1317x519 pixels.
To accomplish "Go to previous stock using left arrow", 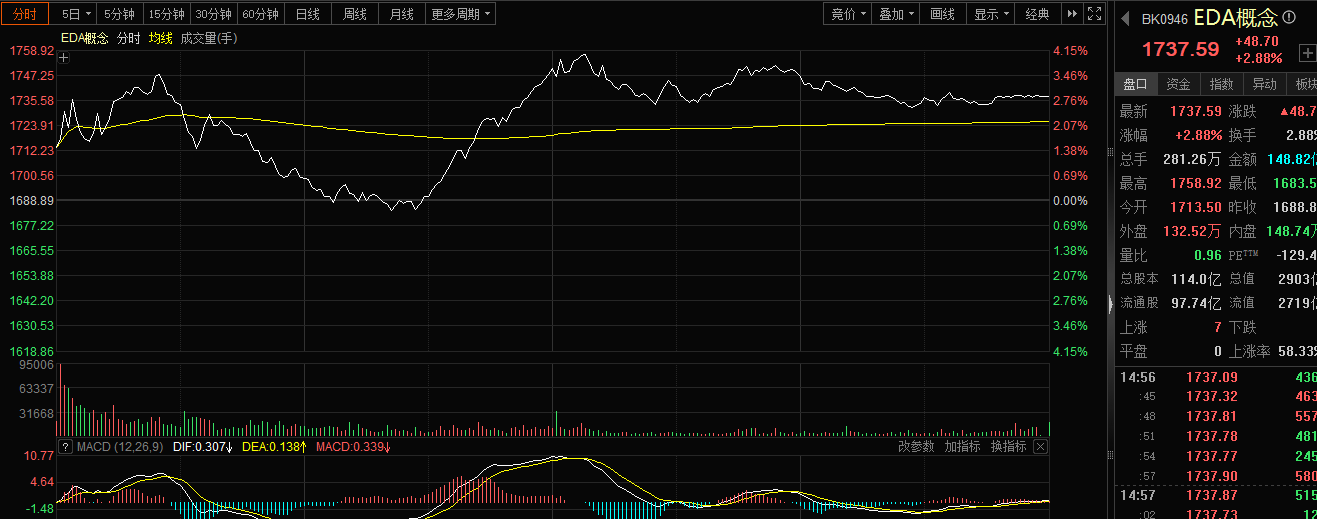I will [1124, 18].
